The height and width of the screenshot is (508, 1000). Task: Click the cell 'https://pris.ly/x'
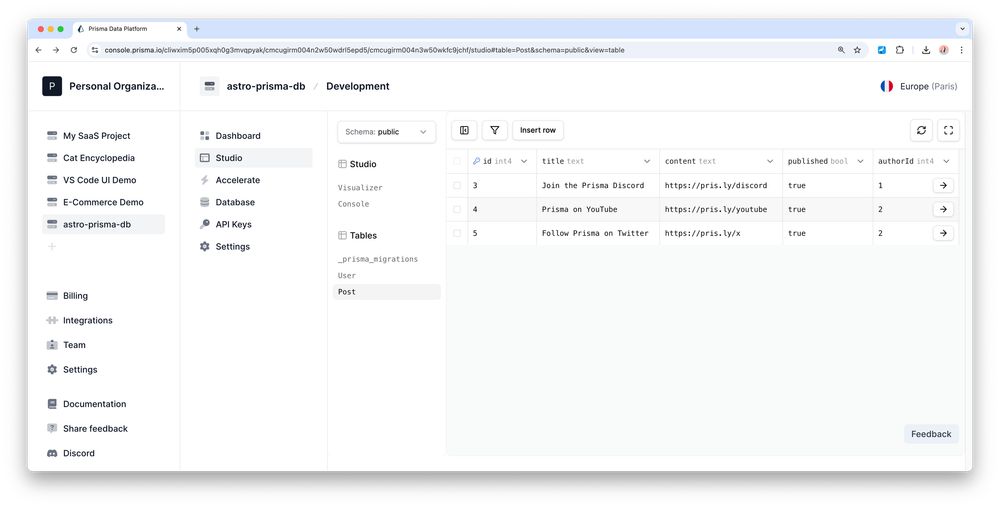721,233
